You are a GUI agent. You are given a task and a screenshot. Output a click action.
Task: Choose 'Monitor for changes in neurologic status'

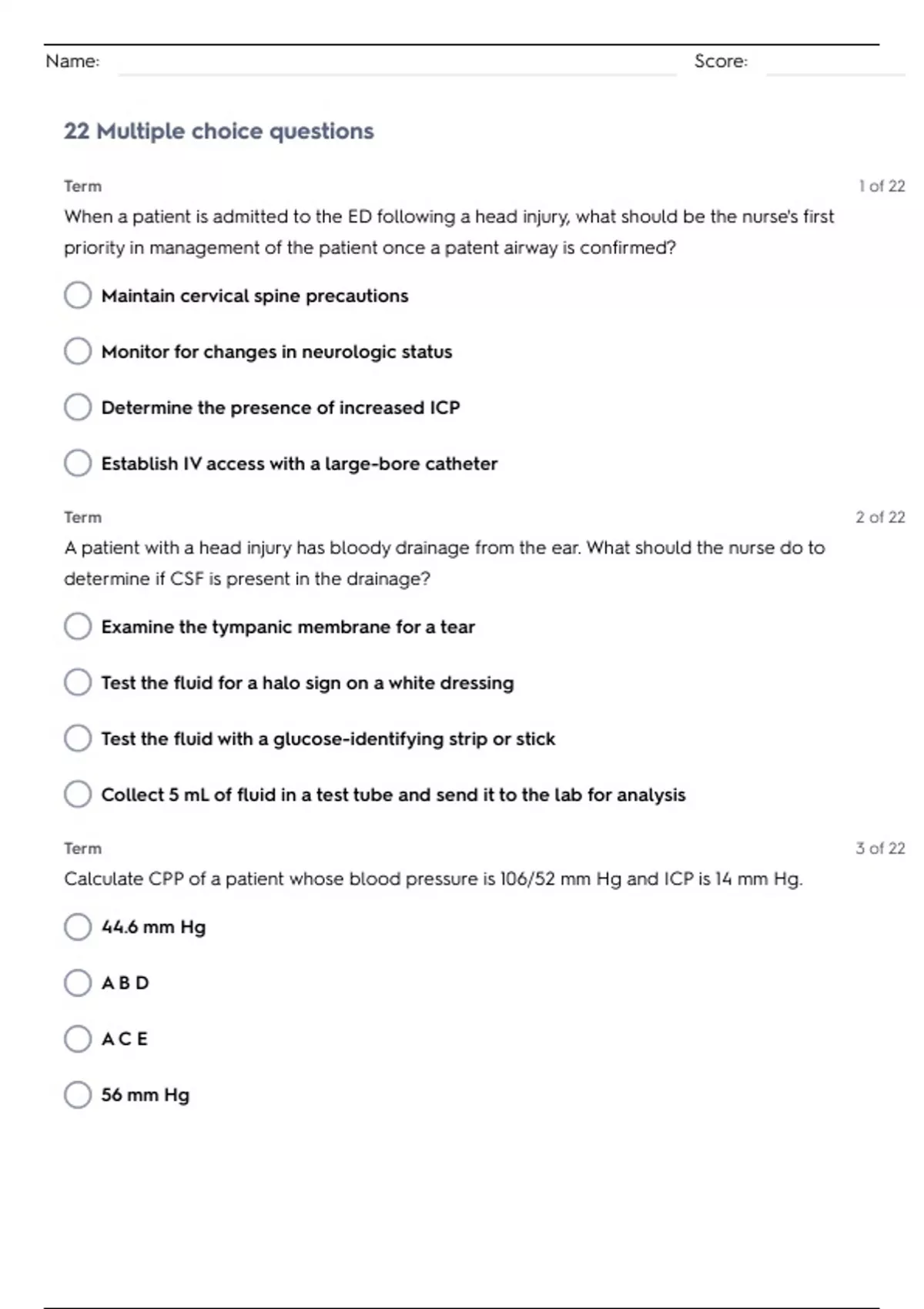pos(78,351)
